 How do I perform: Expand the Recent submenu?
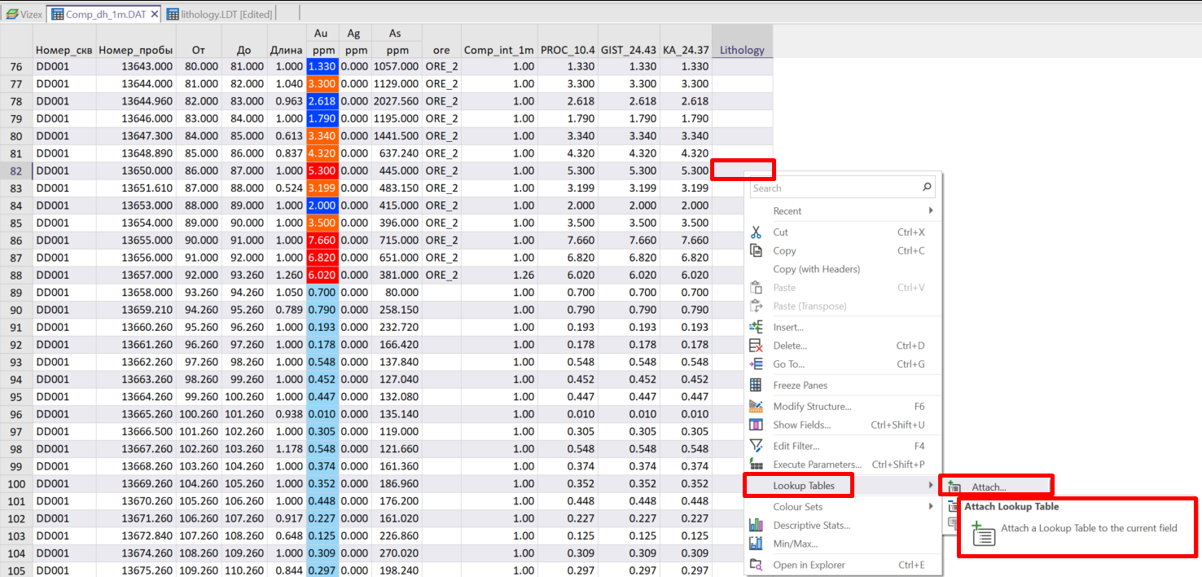[x=930, y=211]
